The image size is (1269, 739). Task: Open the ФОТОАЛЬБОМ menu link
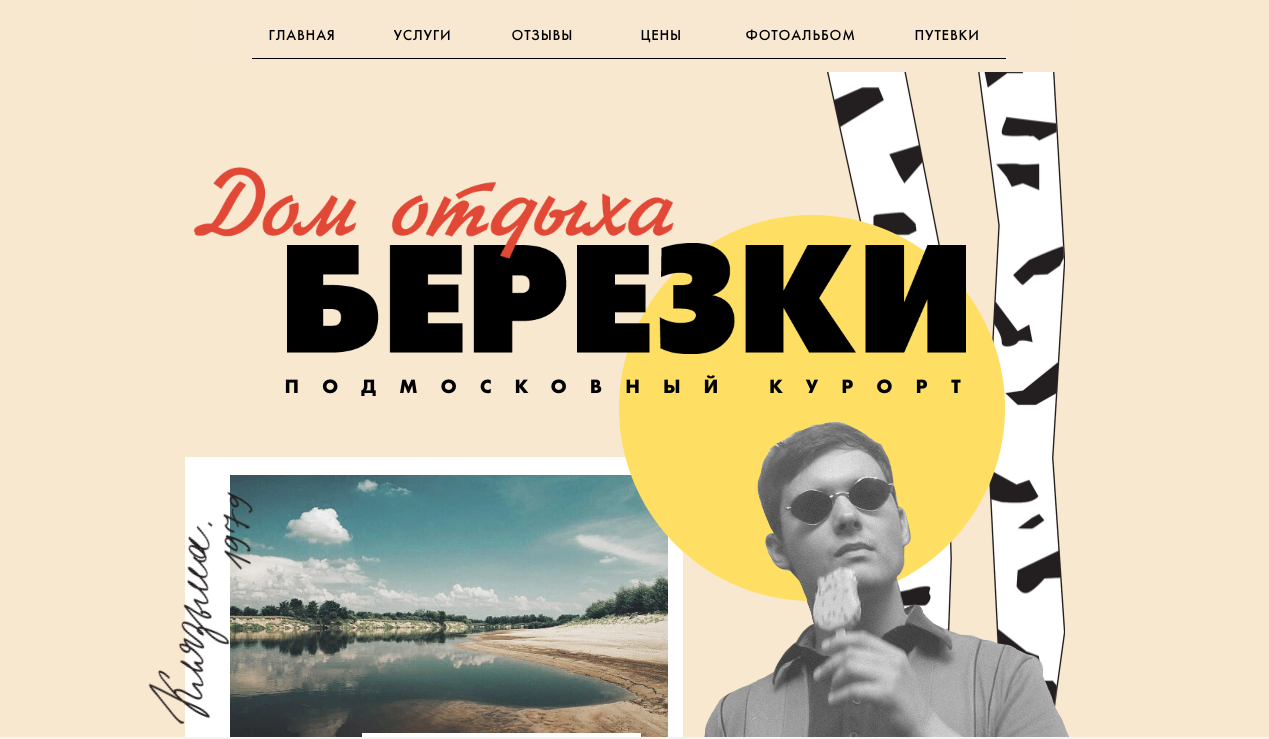point(800,36)
